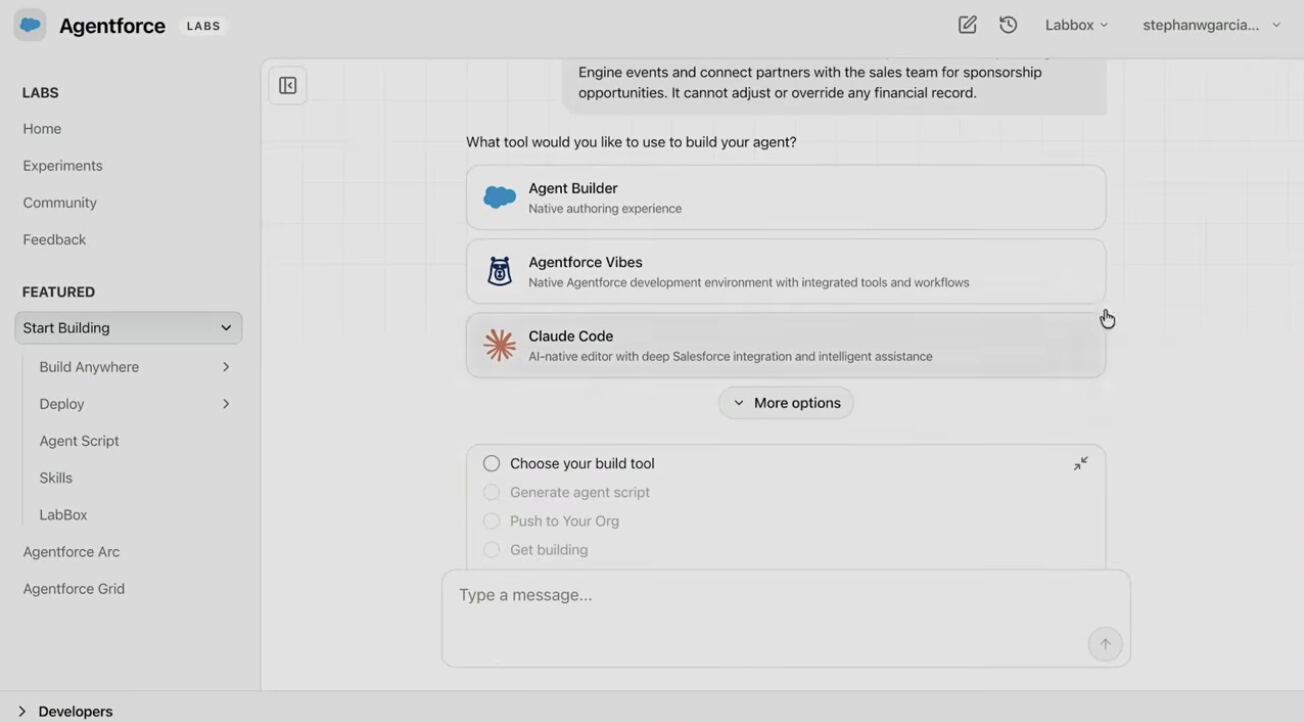Click the Agent Builder cloud icon

coord(499,198)
